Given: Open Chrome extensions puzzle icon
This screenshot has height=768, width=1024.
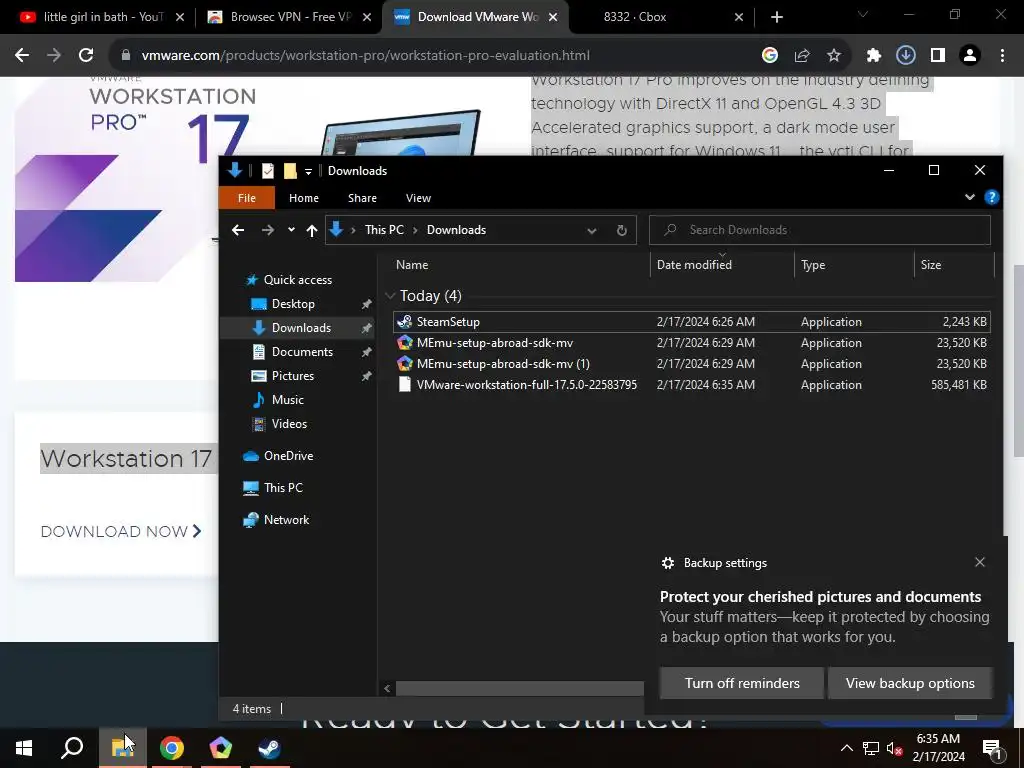Looking at the screenshot, I should click(x=873, y=56).
